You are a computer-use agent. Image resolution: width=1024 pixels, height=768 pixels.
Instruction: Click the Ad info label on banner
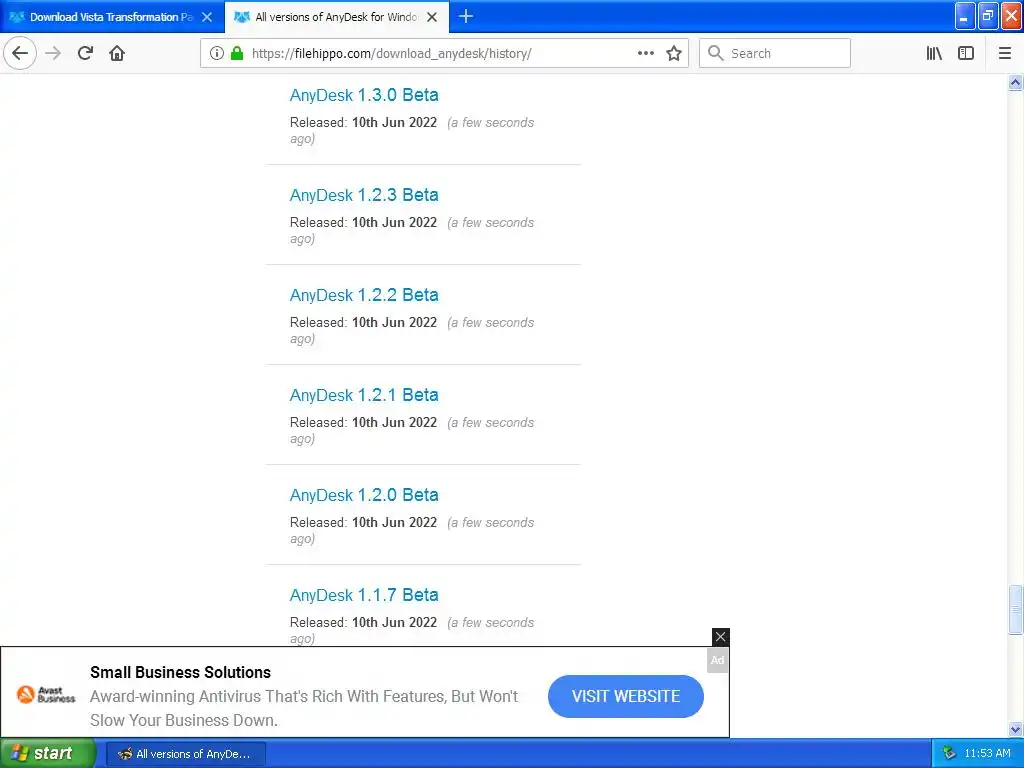tap(717, 660)
